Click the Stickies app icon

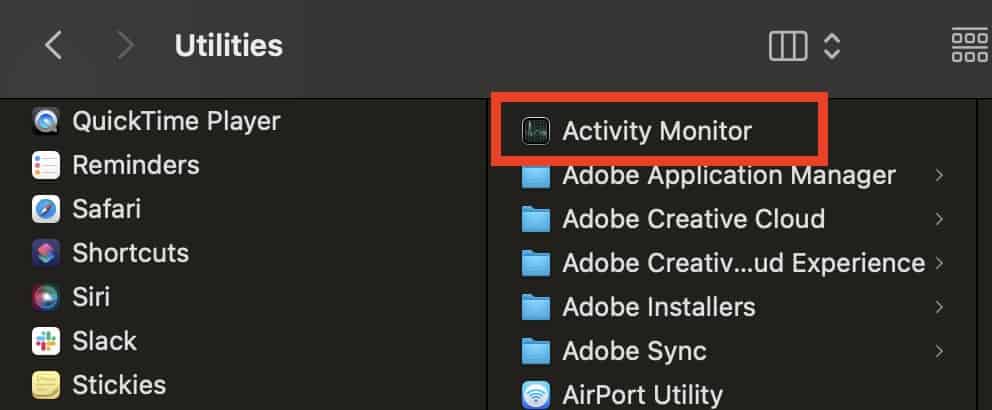click(46, 384)
